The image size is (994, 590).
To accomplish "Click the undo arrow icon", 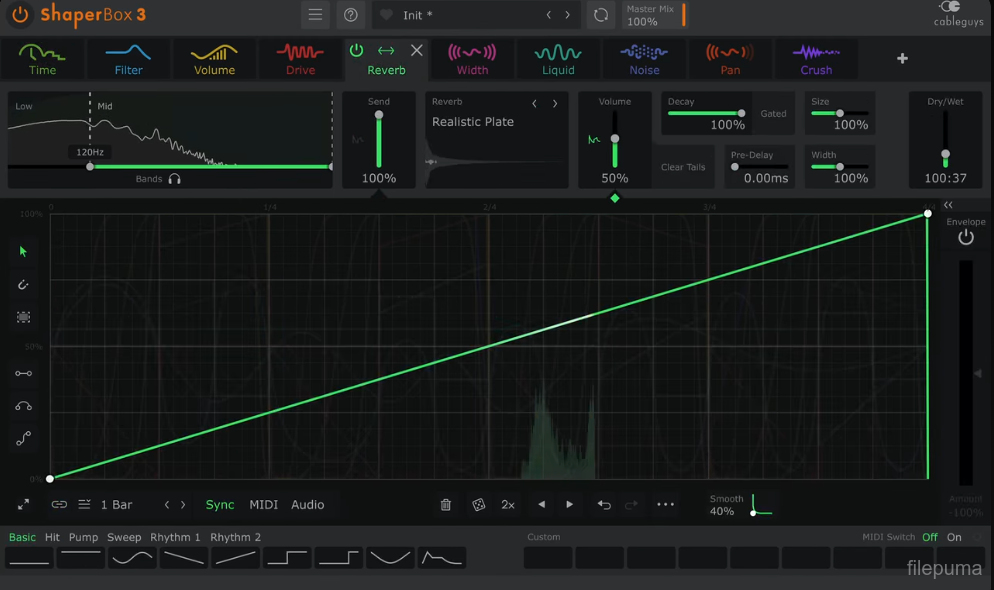I will tap(604, 505).
